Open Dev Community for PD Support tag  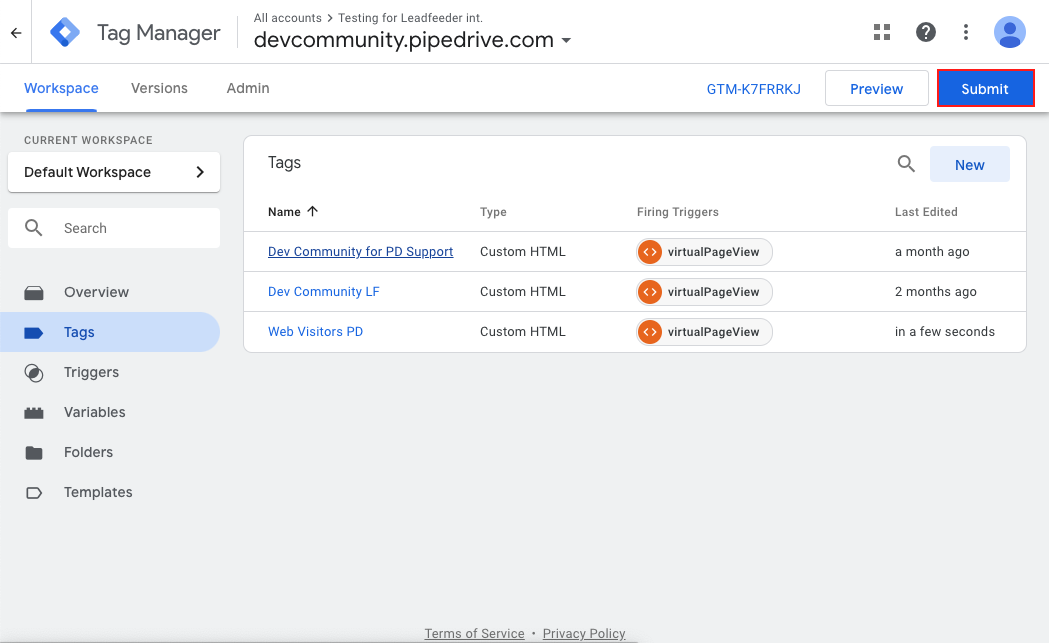361,252
